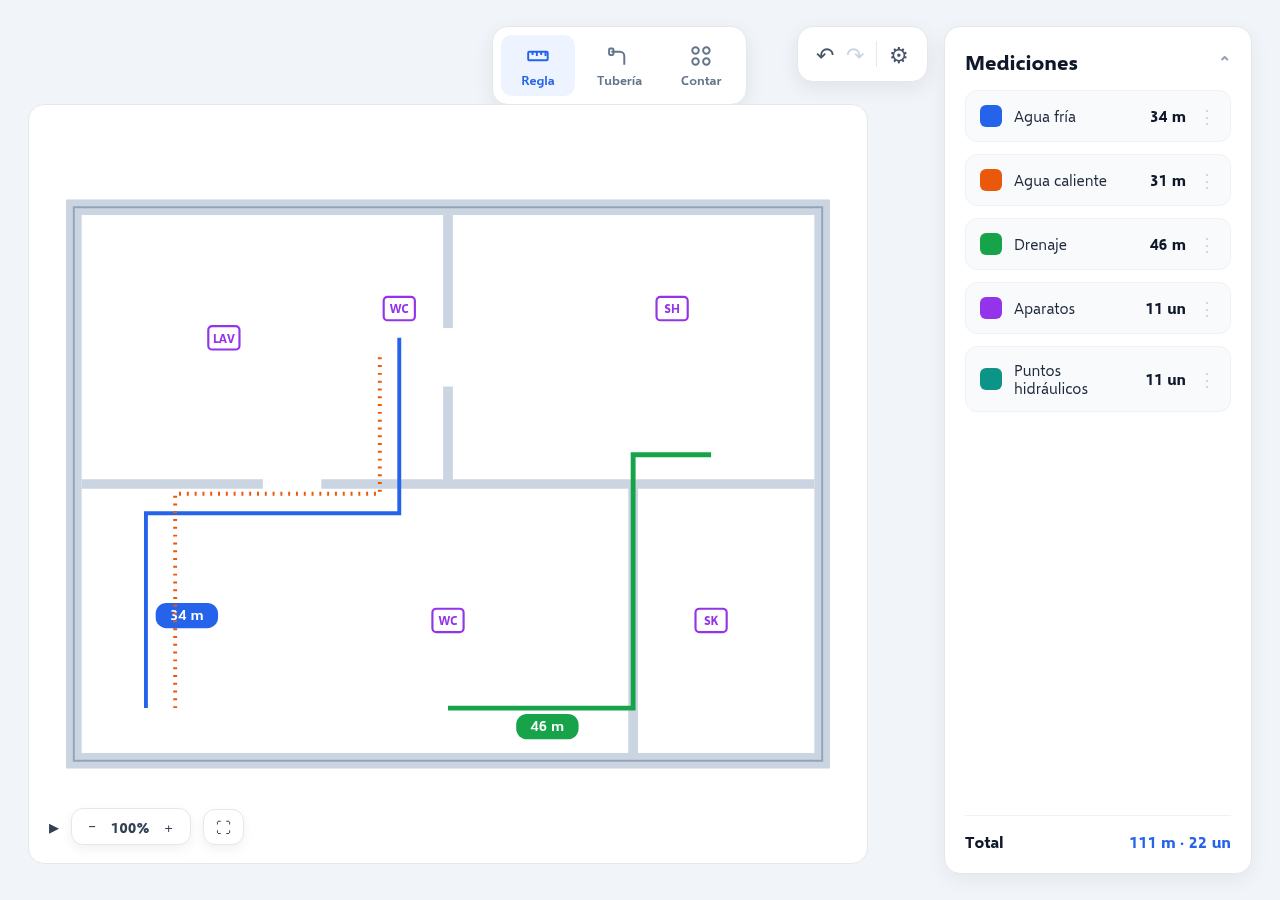The height and width of the screenshot is (900, 1280).
Task: Click the blue 34 m pipe label
Action: coord(187,615)
